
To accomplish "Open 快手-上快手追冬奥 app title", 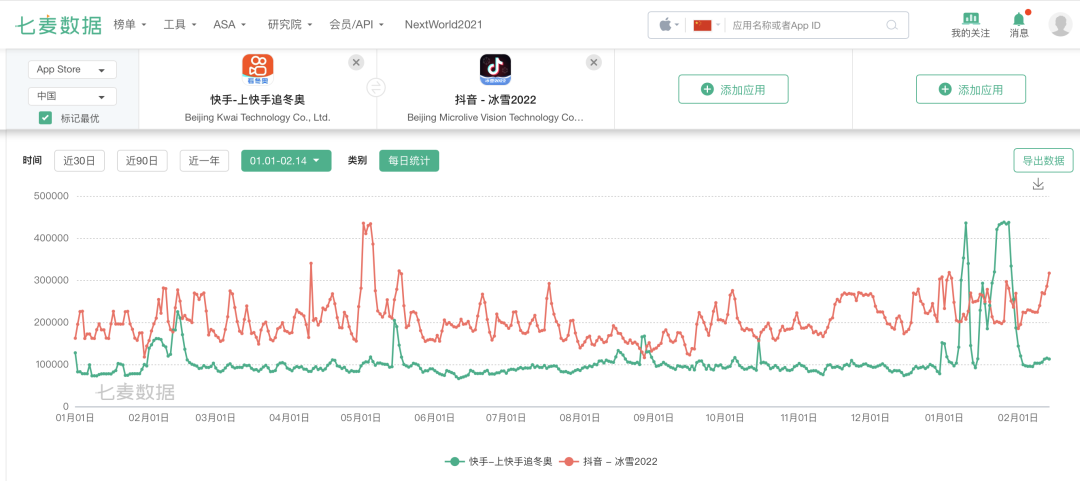I will 257,100.
